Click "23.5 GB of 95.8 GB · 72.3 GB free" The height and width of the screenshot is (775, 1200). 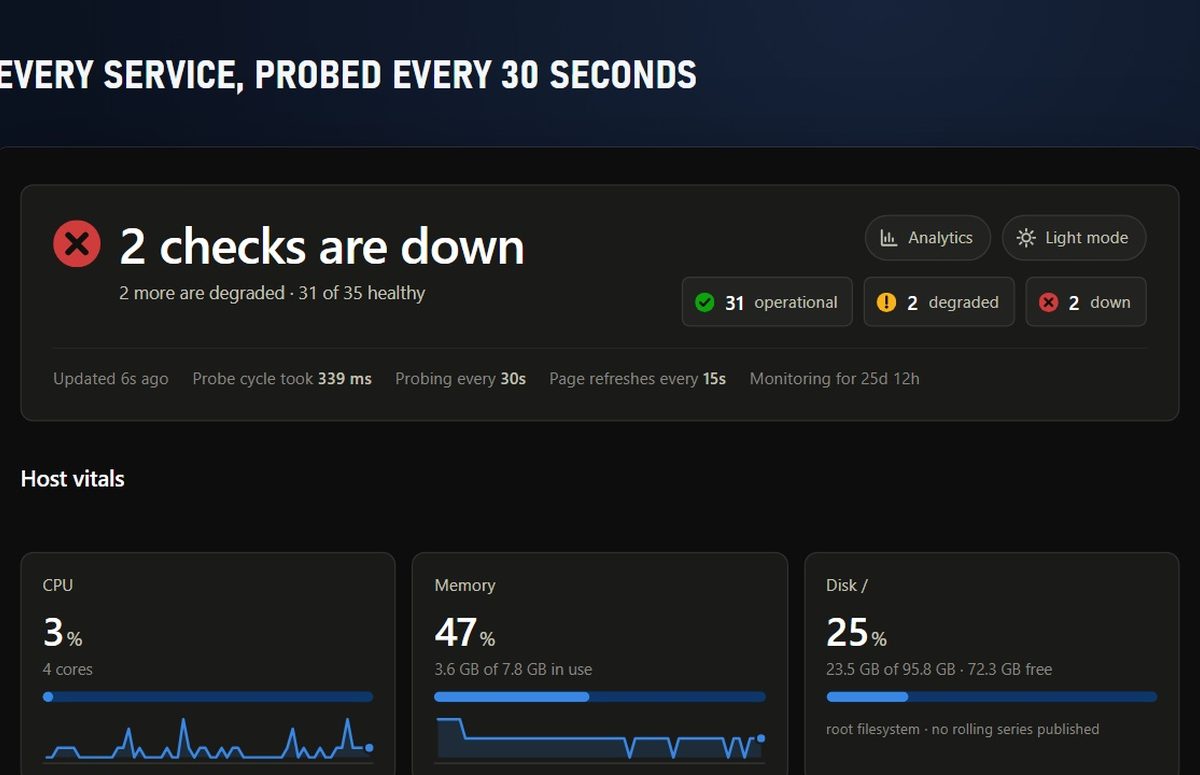click(x=940, y=670)
